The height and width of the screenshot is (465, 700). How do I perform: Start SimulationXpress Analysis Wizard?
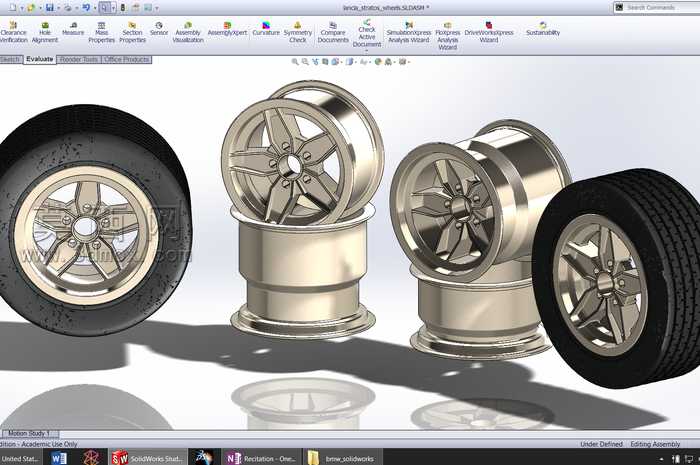point(408,32)
